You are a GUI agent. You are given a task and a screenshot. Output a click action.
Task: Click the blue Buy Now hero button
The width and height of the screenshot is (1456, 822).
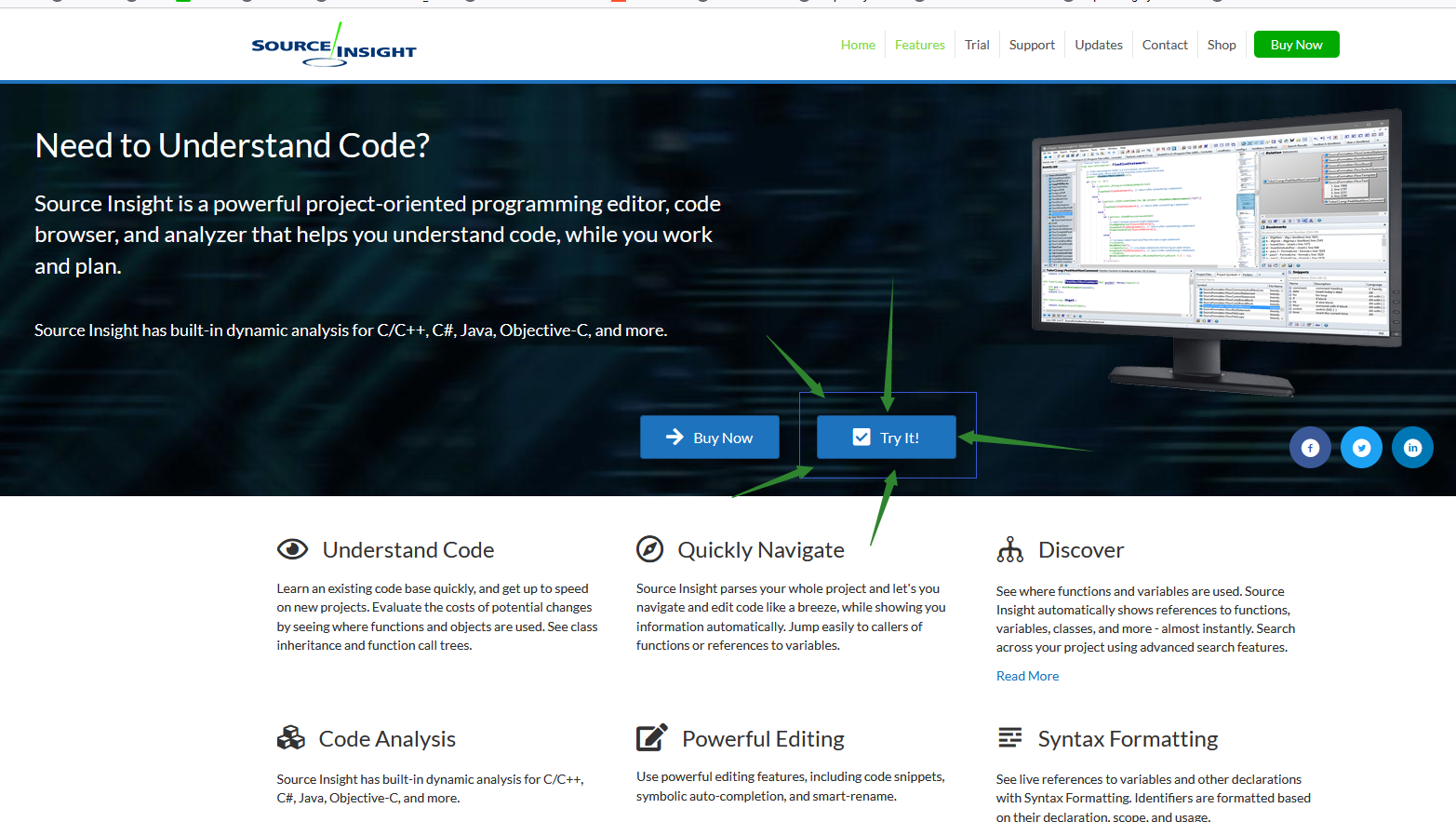710,438
